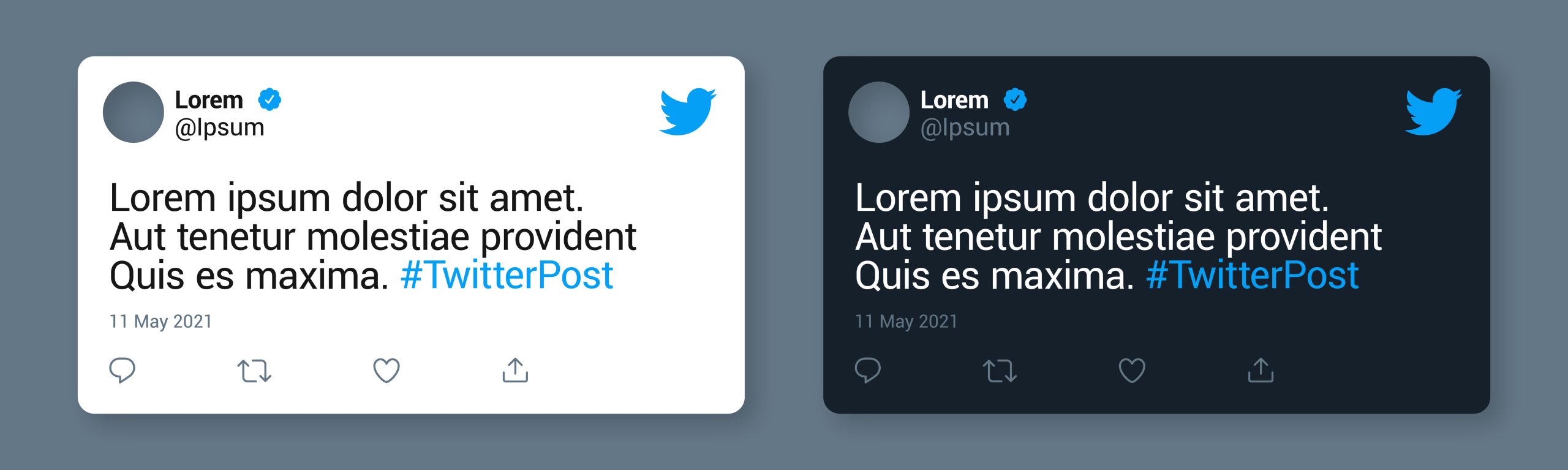Click the reply icon on the dark tweet
This screenshot has width=1568, height=470.
[x=867, y=370]
